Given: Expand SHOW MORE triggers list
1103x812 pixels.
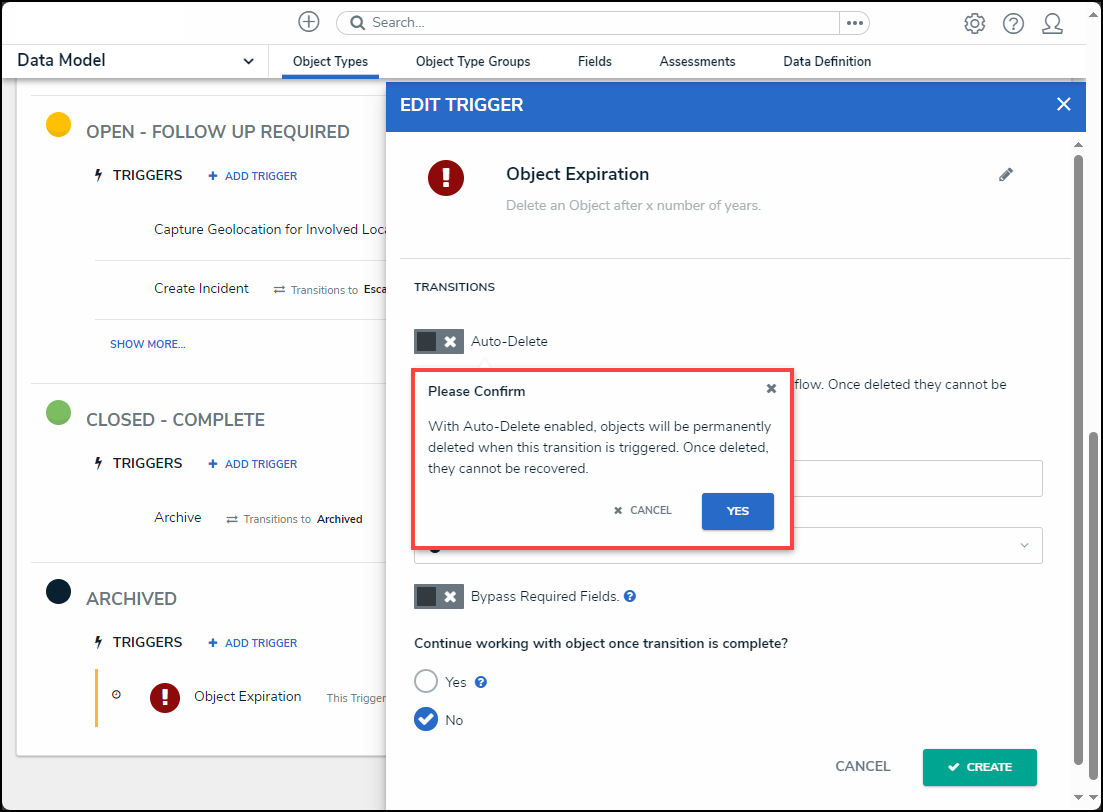Looking at the screenshot, I should pyautogui.click(x=147, y=344).
